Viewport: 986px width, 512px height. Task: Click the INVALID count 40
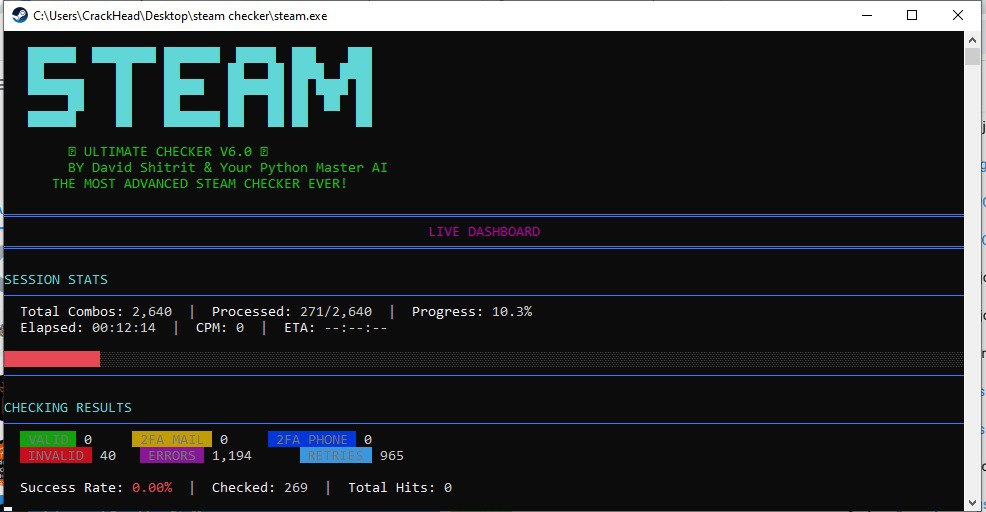click(108, 455)
